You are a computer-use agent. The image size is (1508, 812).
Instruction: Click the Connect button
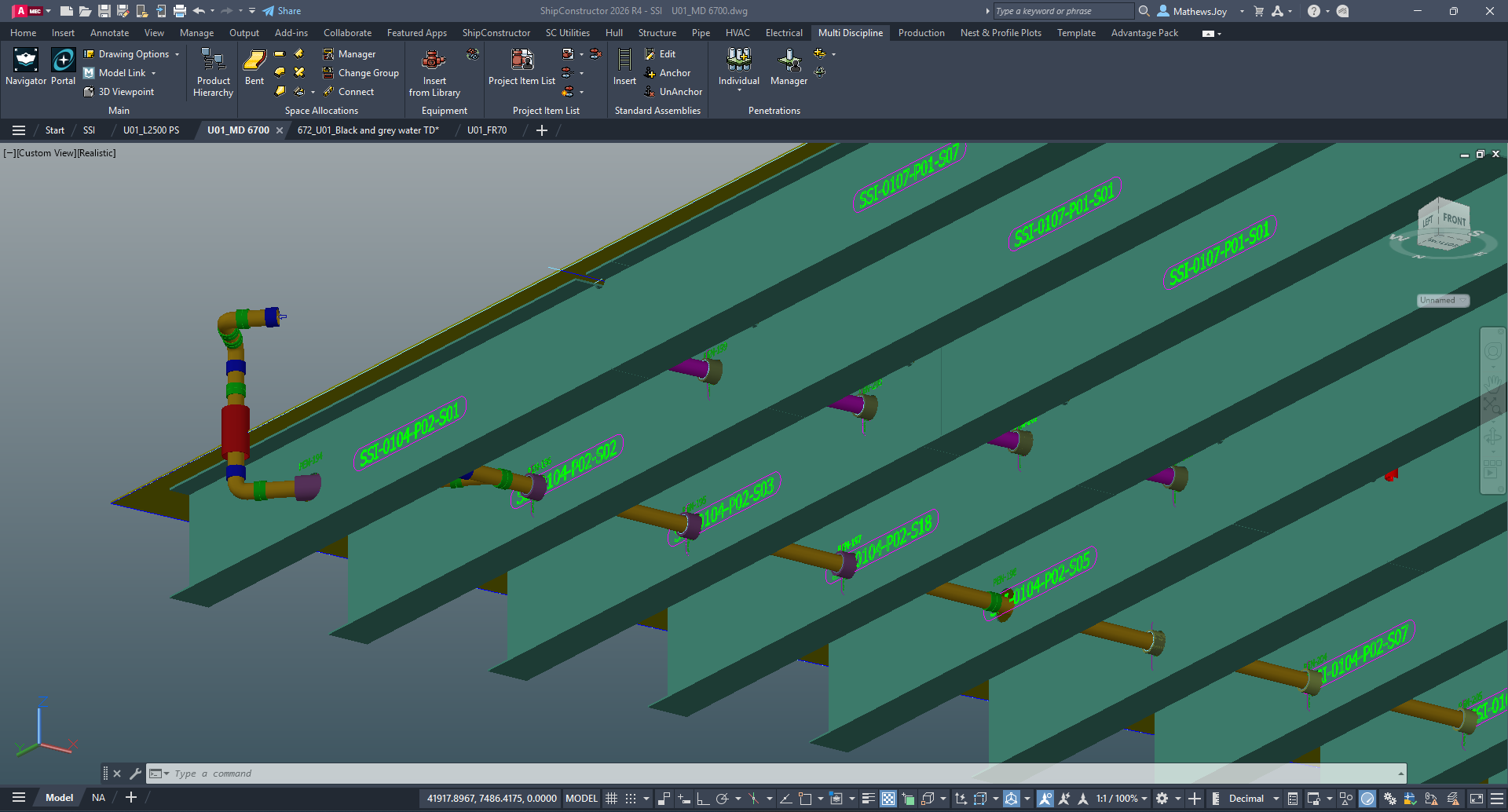point(355,92)
